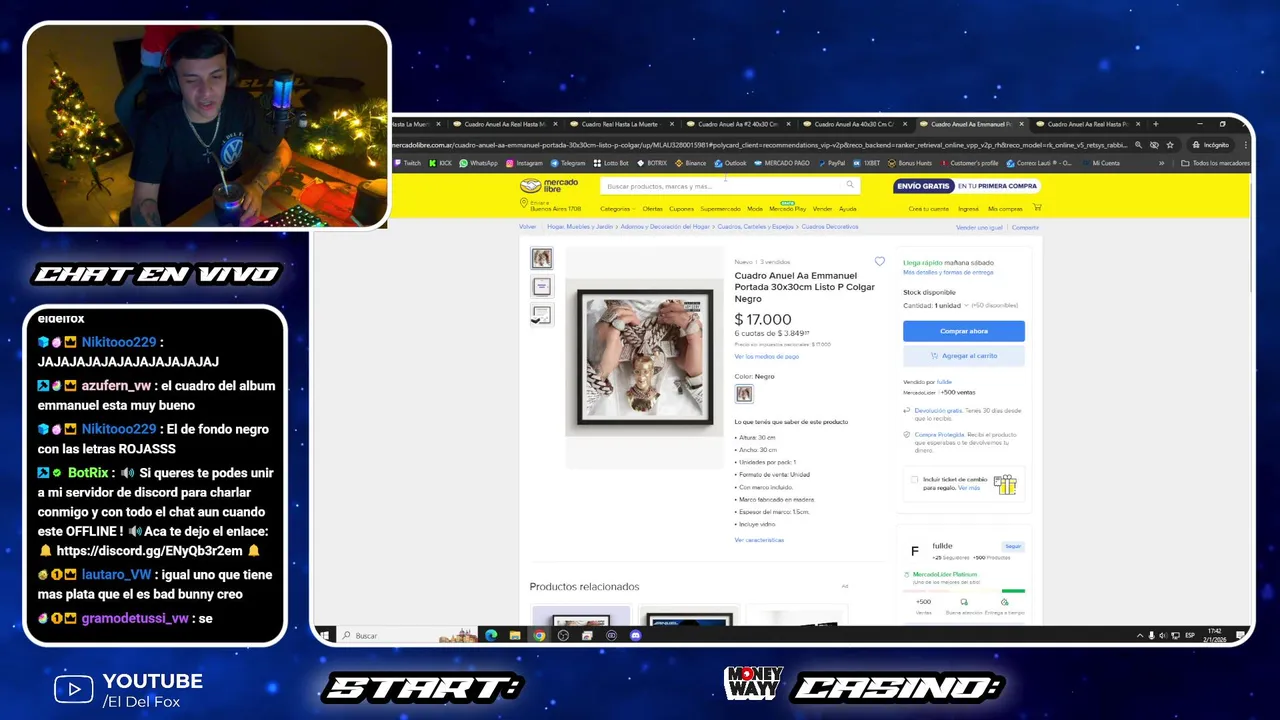Expand the Categorías dropdown
Screen dimensions: 1280x720
point(617,209)
